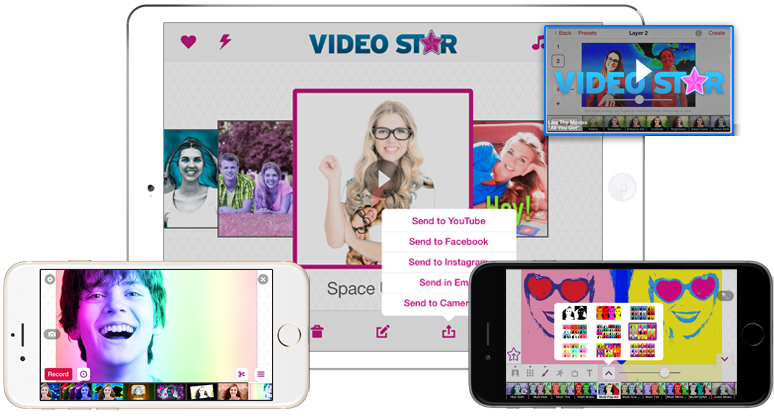Adjust the slider on the layer editor preview
The image size is (774, 420).
[639, 99]
